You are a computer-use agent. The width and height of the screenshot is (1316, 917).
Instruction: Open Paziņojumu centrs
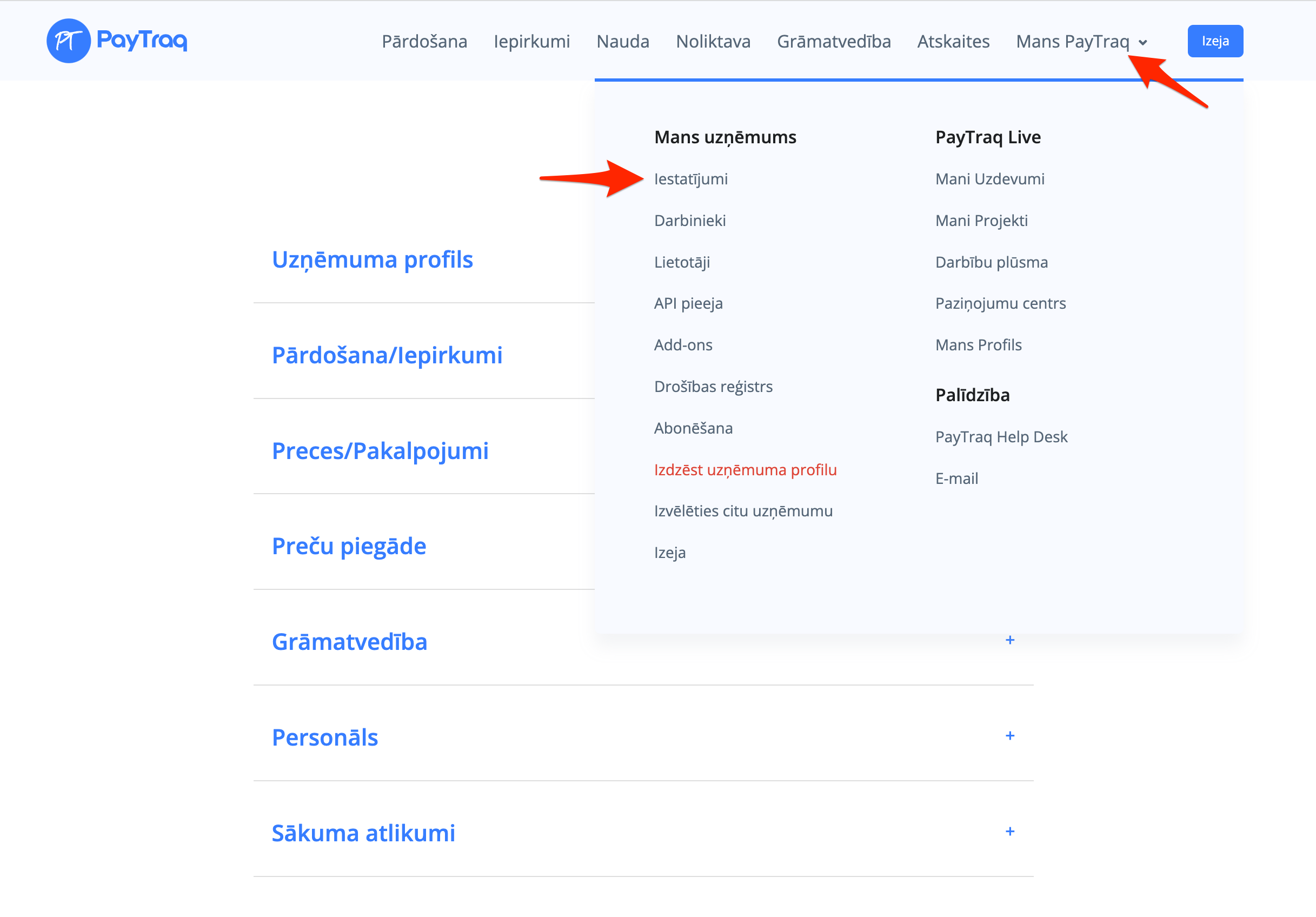(x=1000, y=303)
